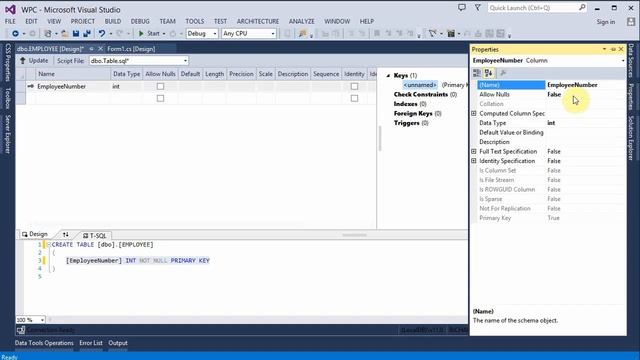Toggle Allow Nulls checkbox for EmployeeNumber
The height and width of the screenshot is (360, 640).
[x=160, y=87]
